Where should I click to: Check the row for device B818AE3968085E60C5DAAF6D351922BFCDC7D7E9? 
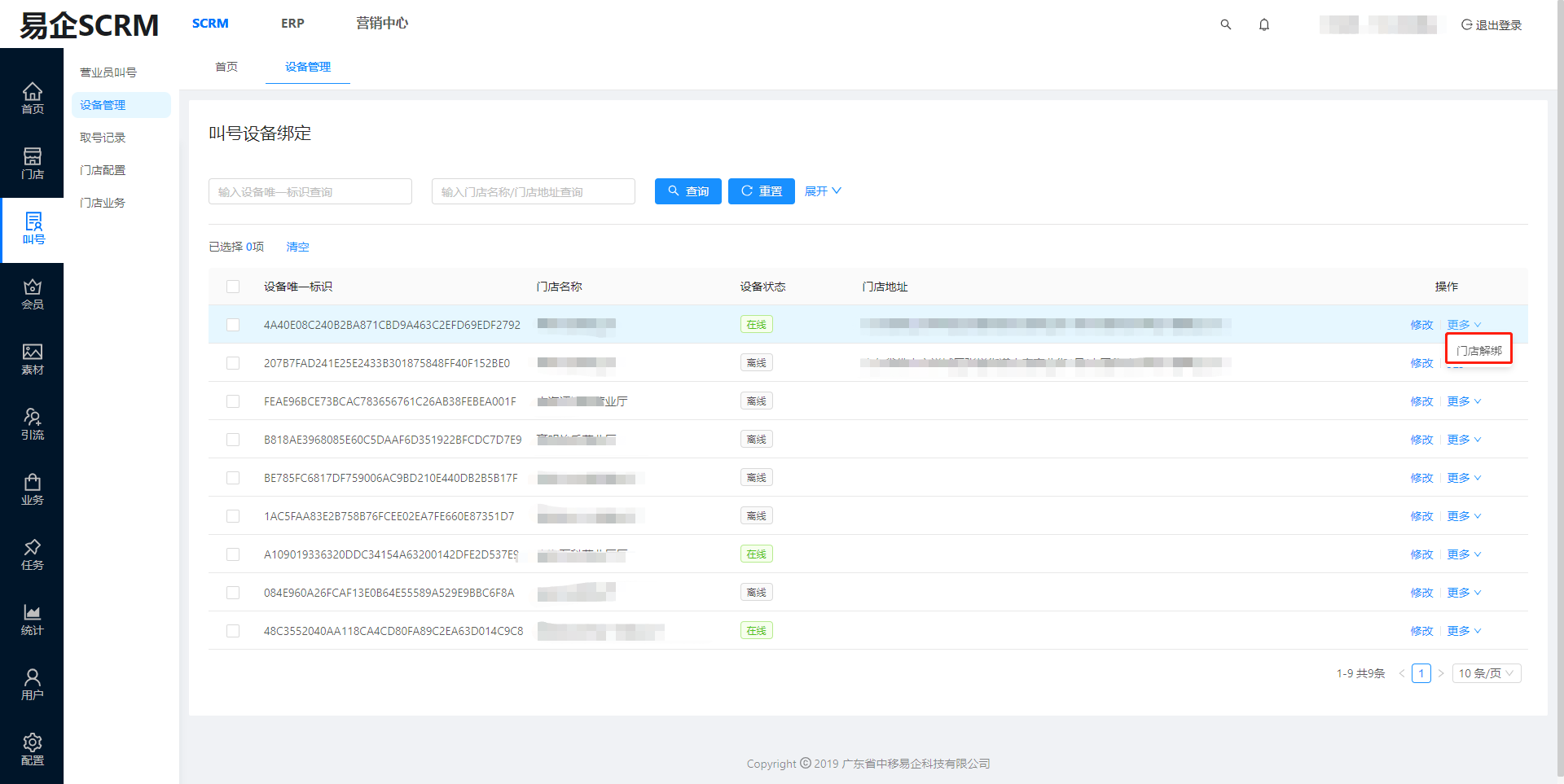[x=233, y=440]
